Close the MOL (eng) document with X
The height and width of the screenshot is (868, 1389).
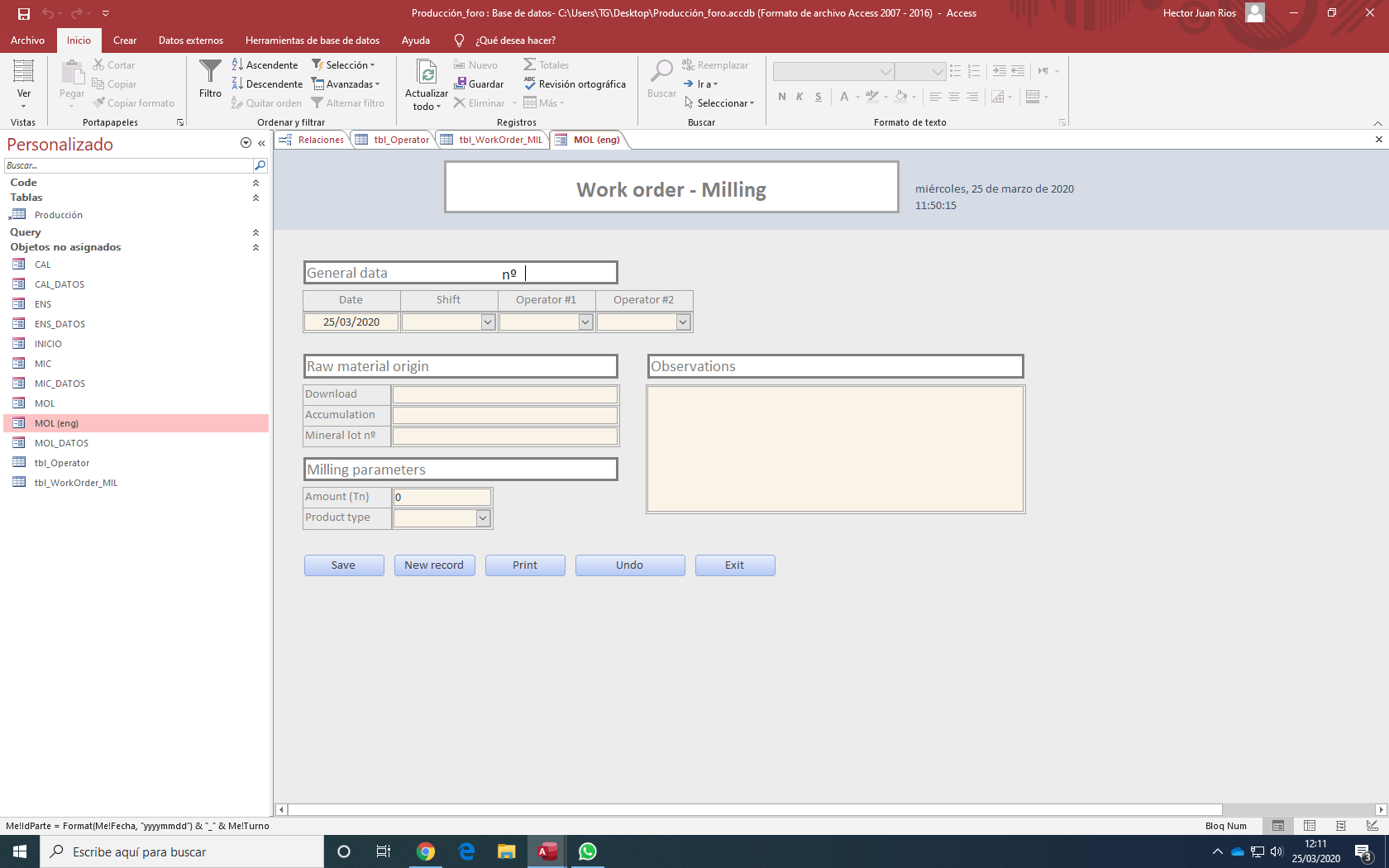pos(1378,140)
